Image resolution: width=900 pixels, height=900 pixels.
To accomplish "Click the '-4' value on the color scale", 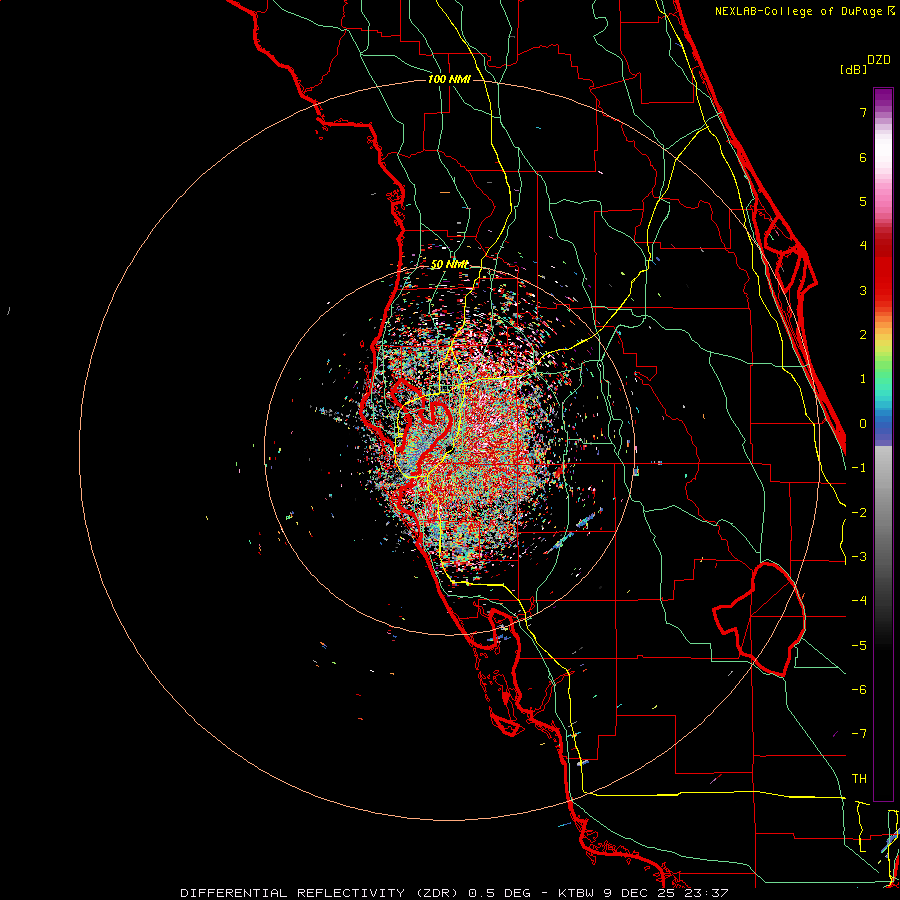I will [x=859, y=601].
